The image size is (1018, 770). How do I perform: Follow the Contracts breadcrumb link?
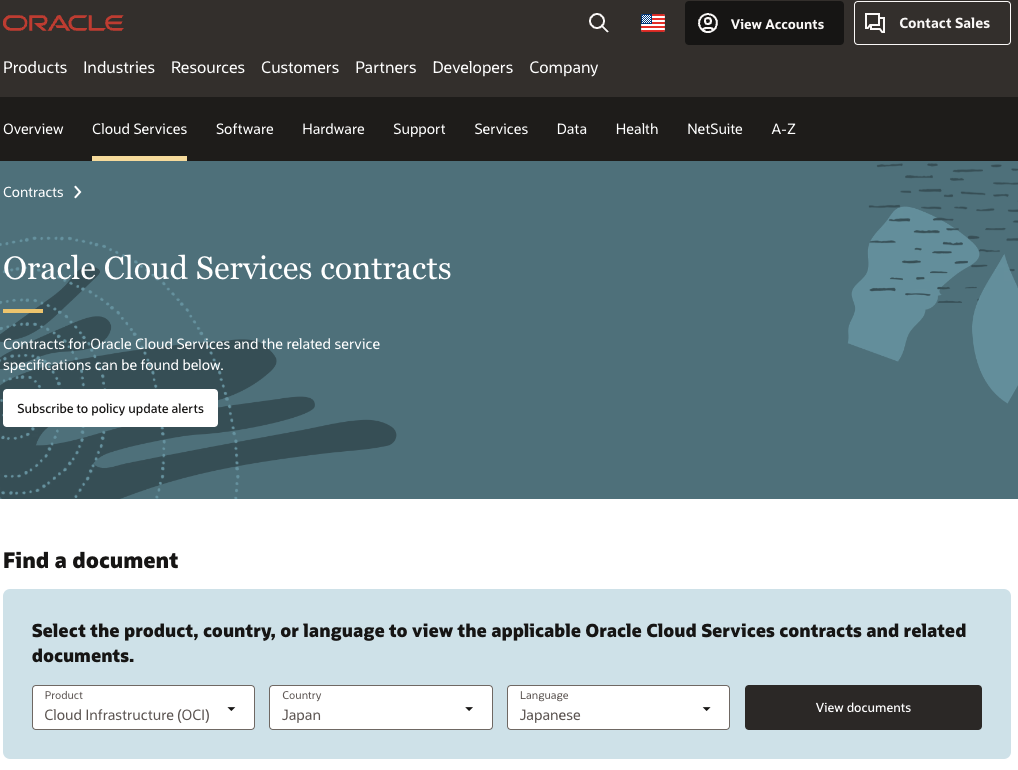pyautogui.click(x=33, y=192)
